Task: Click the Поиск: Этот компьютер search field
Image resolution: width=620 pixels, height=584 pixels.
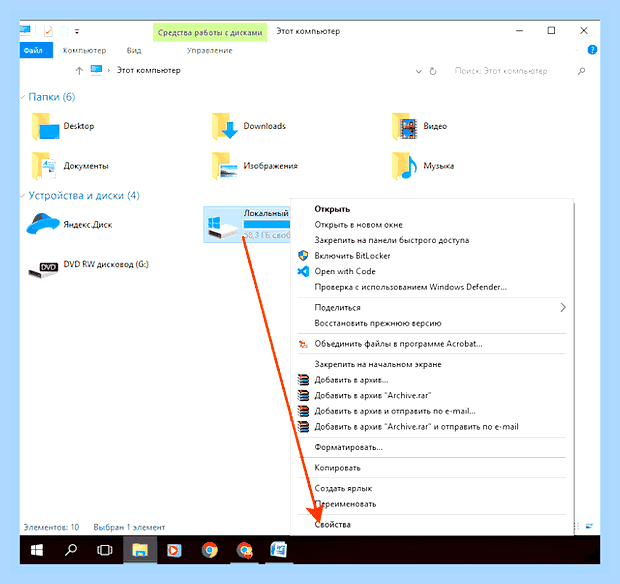Action: click(x=514, y=71)
